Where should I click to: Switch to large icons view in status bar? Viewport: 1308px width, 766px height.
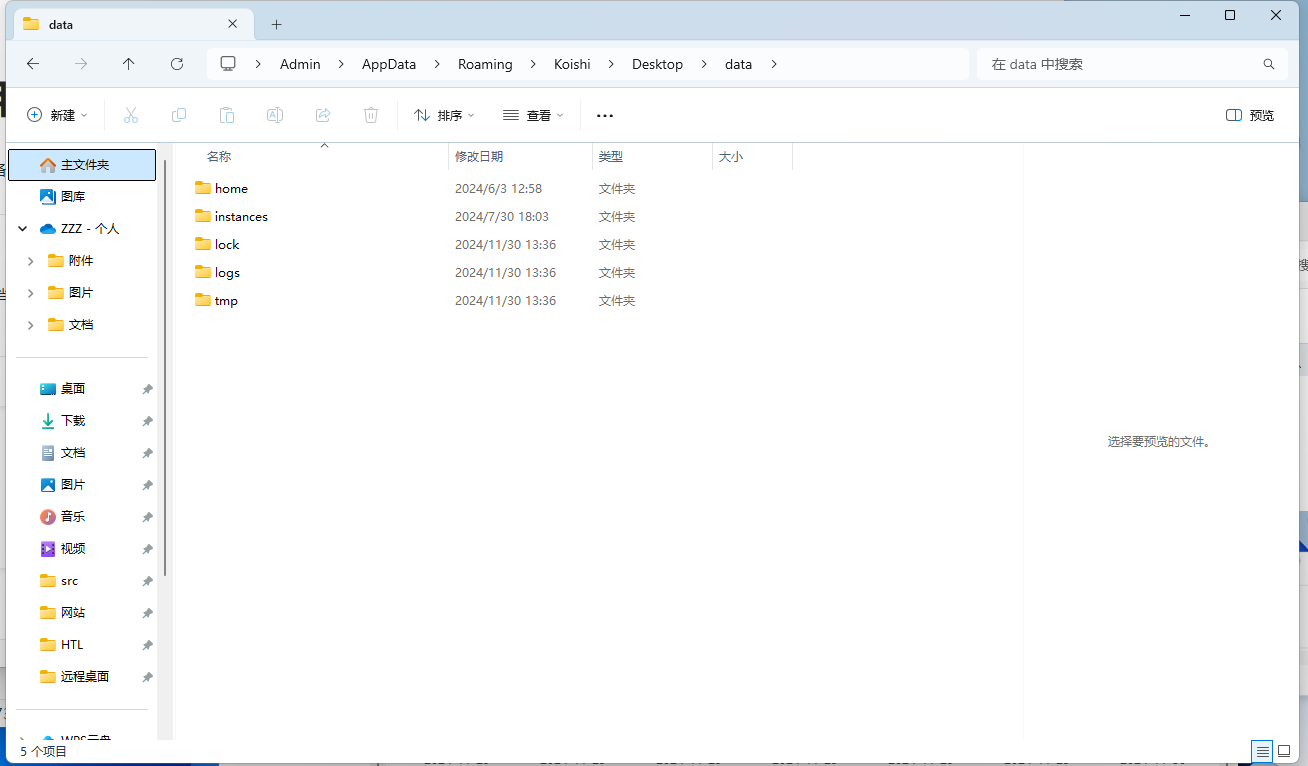(x=1284, y=751)
